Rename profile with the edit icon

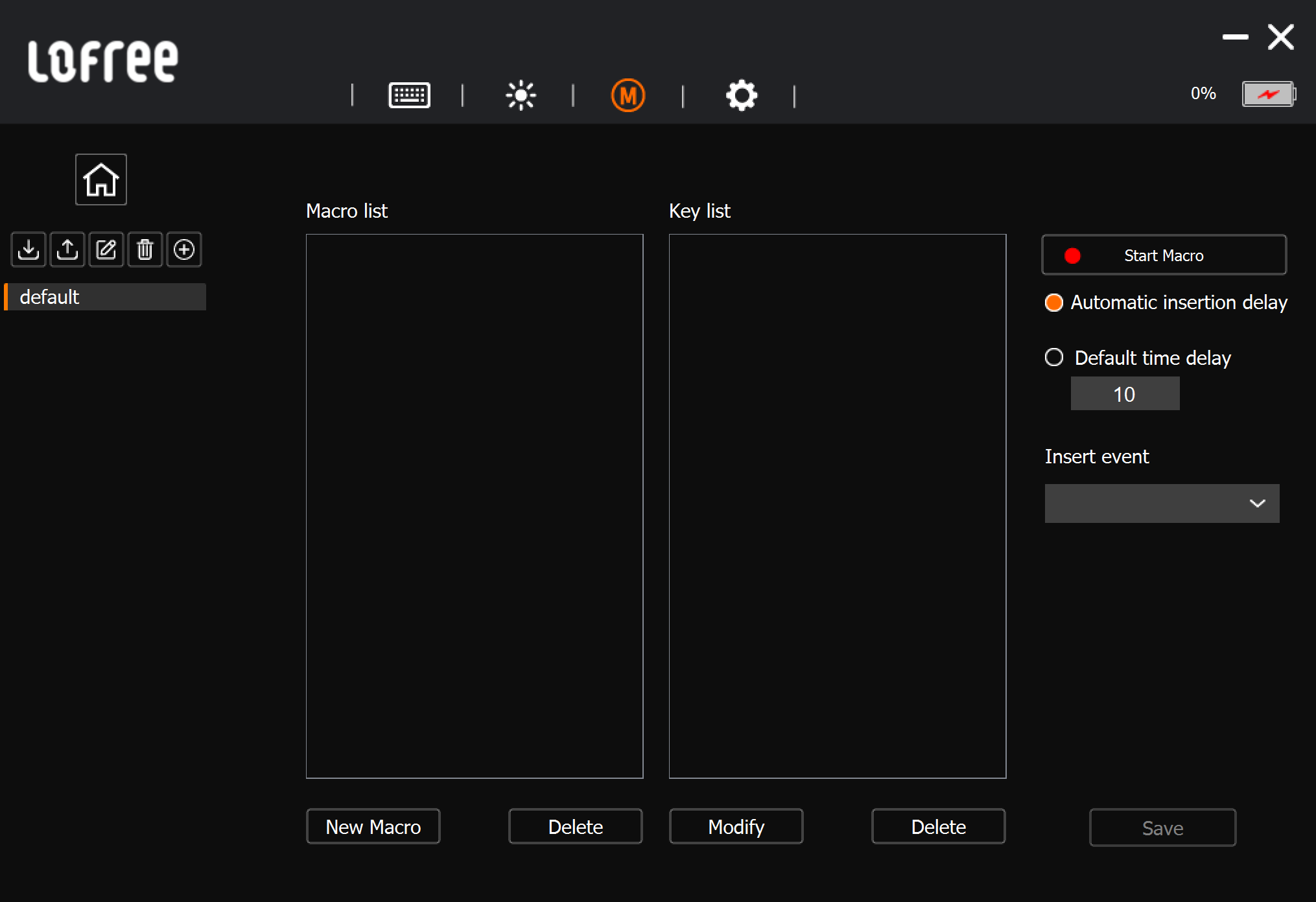(x=106, y=249)
